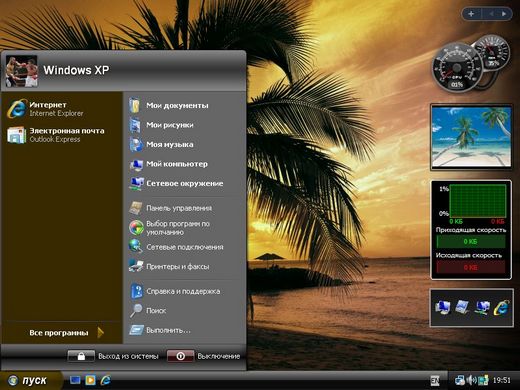Click the beach slideshow picture gadget
This screenshot has height=390, width=520.
pos(471,137)
